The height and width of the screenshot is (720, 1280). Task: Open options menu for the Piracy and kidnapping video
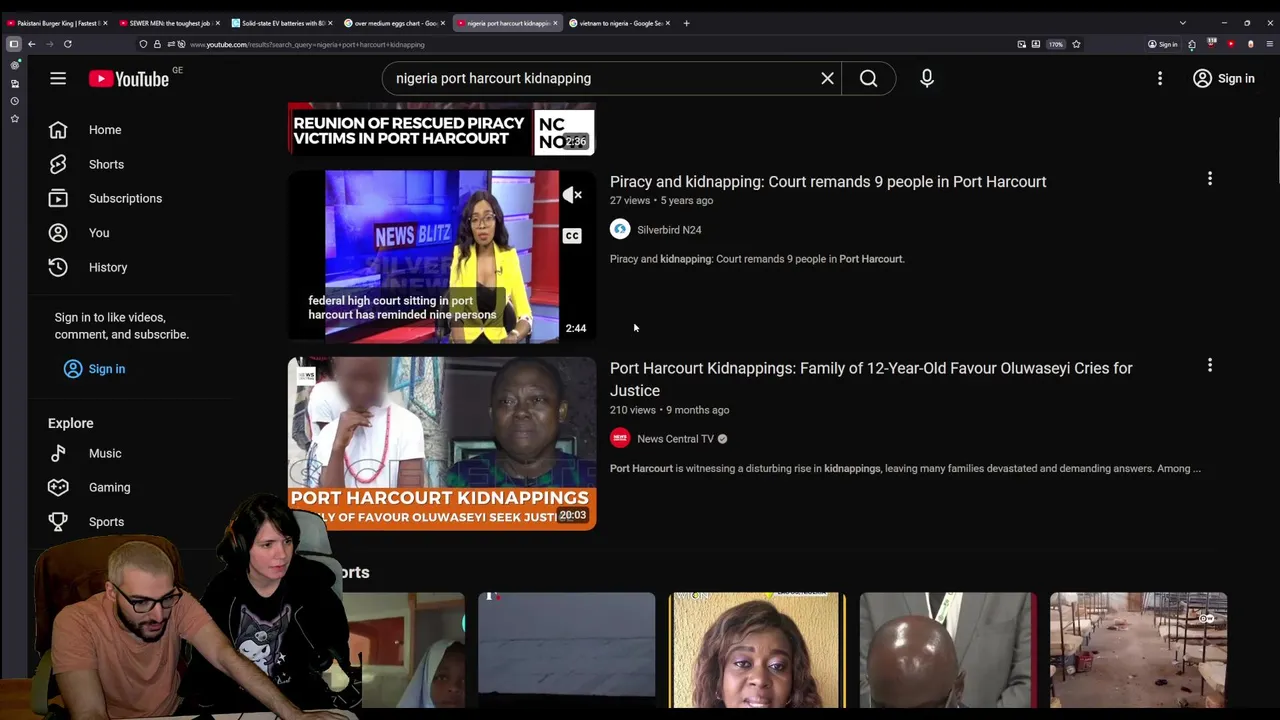click(x=1210, y=179)
